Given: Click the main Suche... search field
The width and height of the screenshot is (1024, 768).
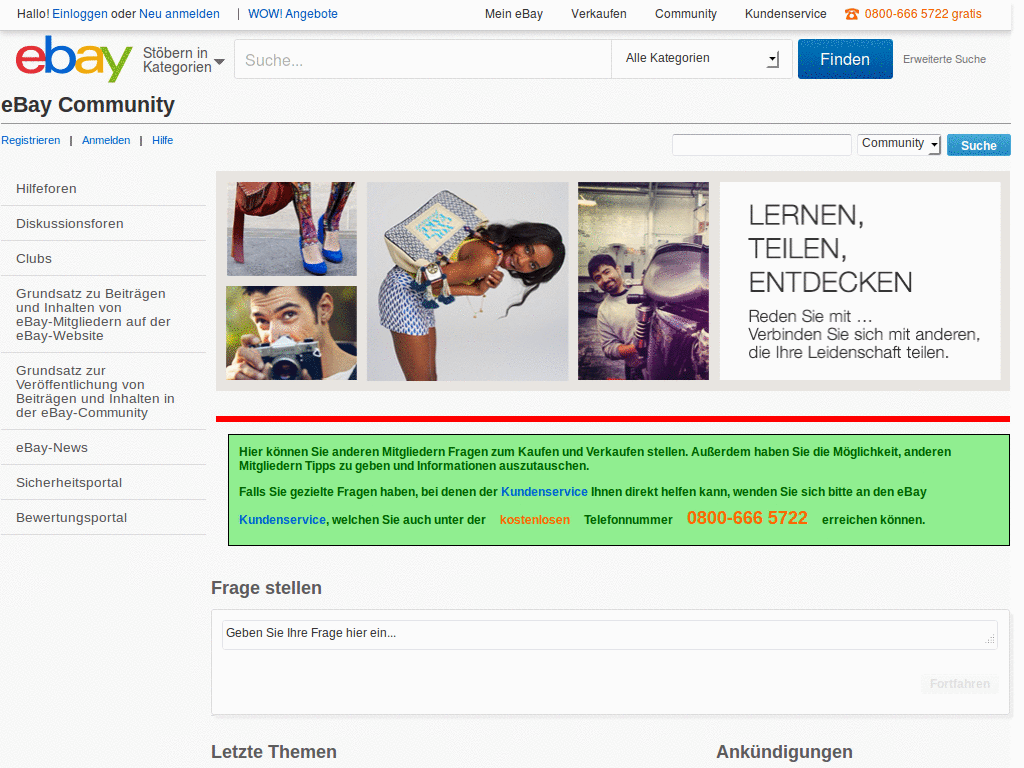Looking at the screenshot, I should coord(423,59).
